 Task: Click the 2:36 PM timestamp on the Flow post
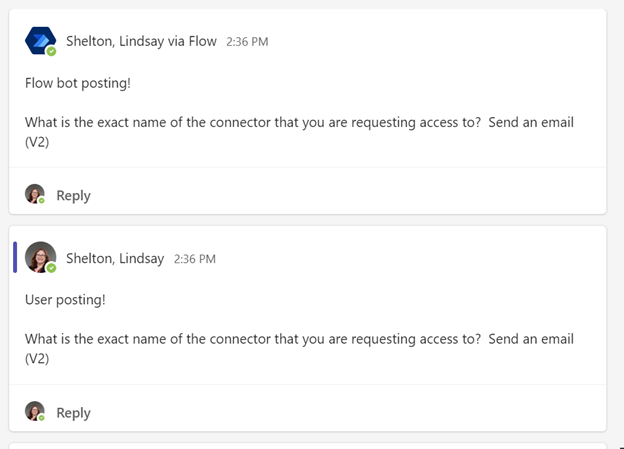247,42
